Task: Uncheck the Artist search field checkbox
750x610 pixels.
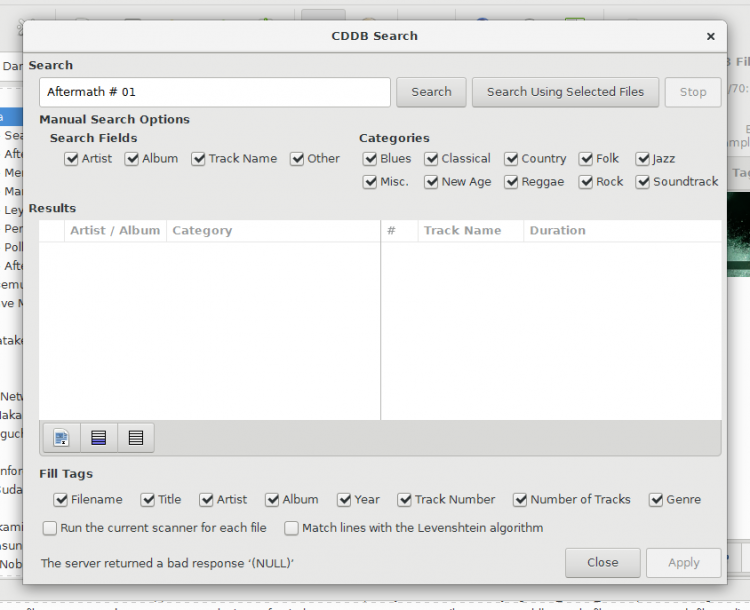Action: pyautogui.click(x=71, y=159)
